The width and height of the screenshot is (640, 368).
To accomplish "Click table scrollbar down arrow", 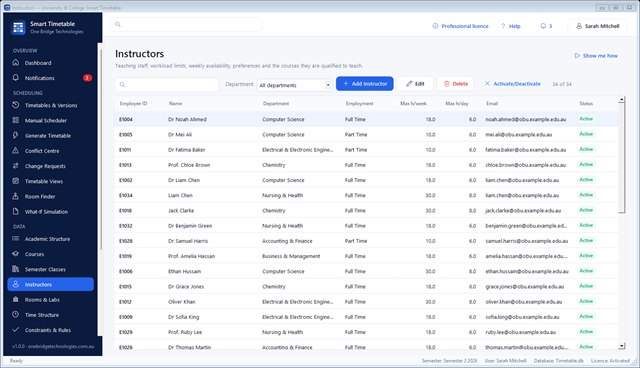I will (x=621, y=346).
